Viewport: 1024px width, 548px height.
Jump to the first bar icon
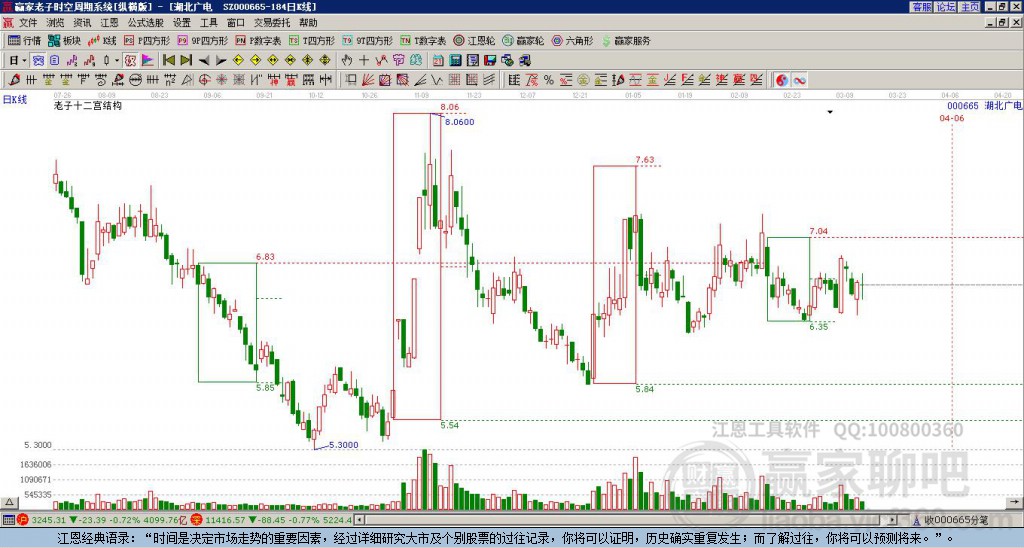(169, 61)
